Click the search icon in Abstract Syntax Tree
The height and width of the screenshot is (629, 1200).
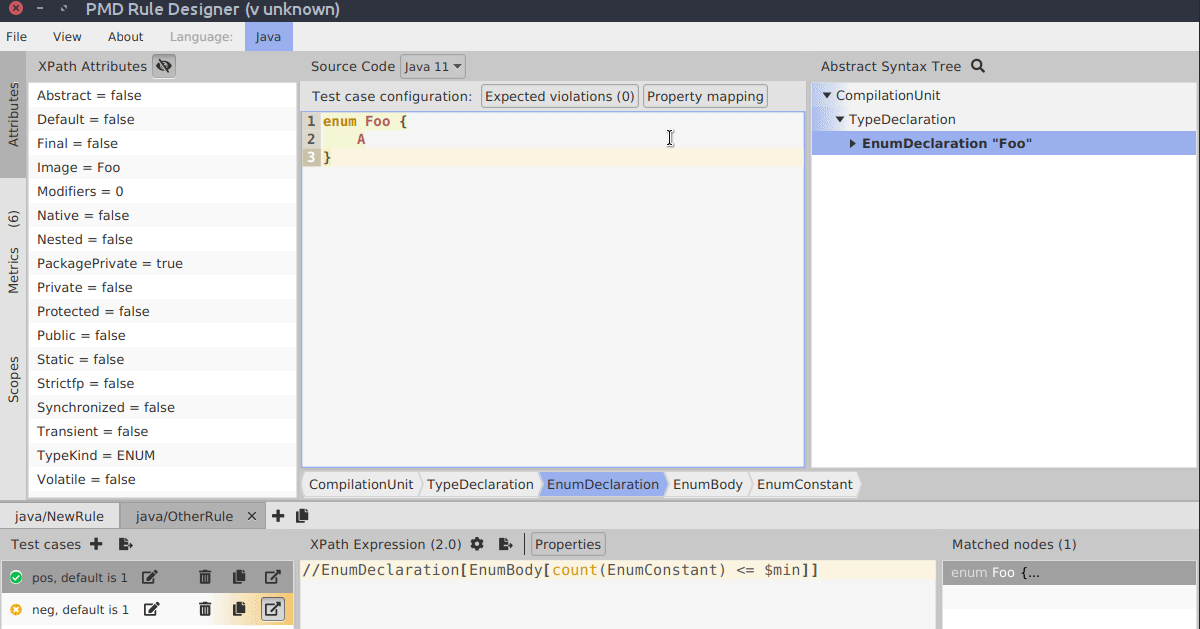click(x=978, y=66)
